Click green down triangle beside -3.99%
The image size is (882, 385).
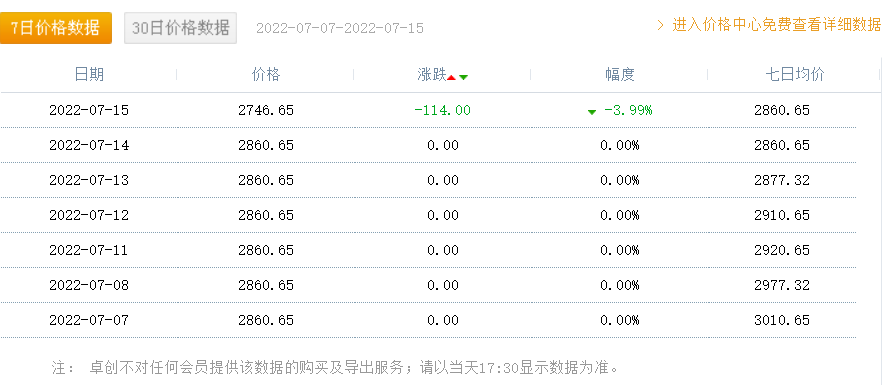(592, 112)
